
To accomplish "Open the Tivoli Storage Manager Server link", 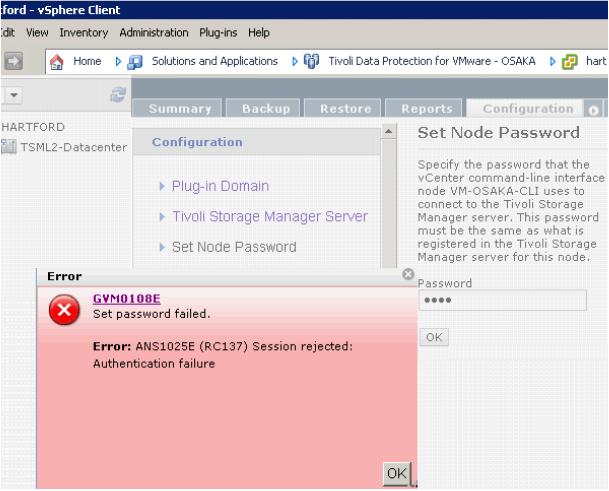I will tap(270, 216).
